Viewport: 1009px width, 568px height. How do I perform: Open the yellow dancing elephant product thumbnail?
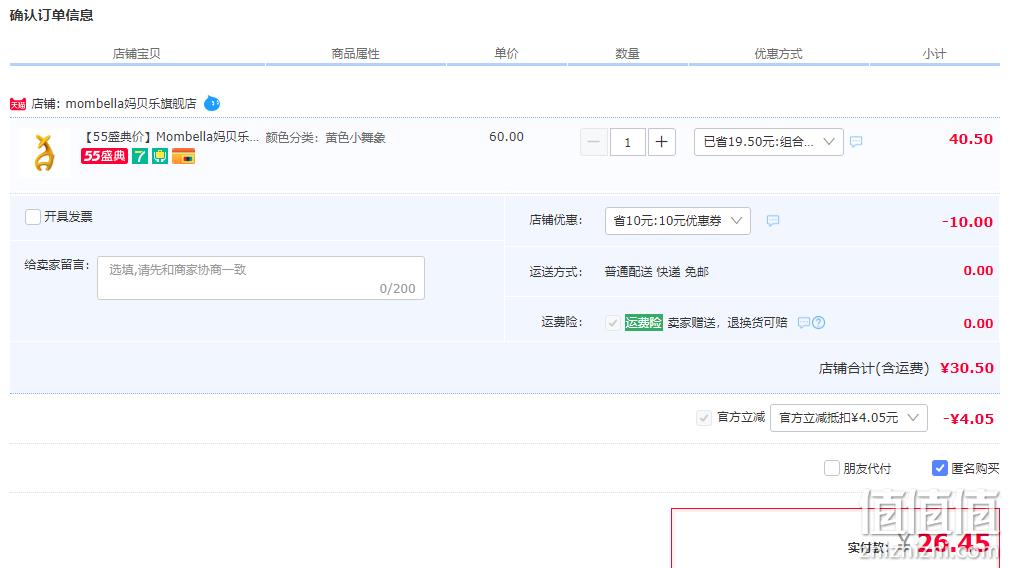pos(44,153)
